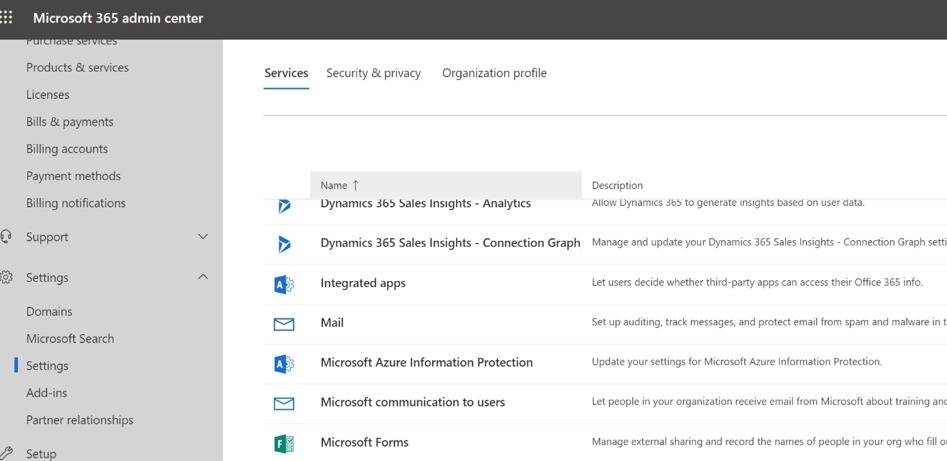The image size is (947, 461).
Task: Click the Mail envelope icon
Action: pos(284,324)
